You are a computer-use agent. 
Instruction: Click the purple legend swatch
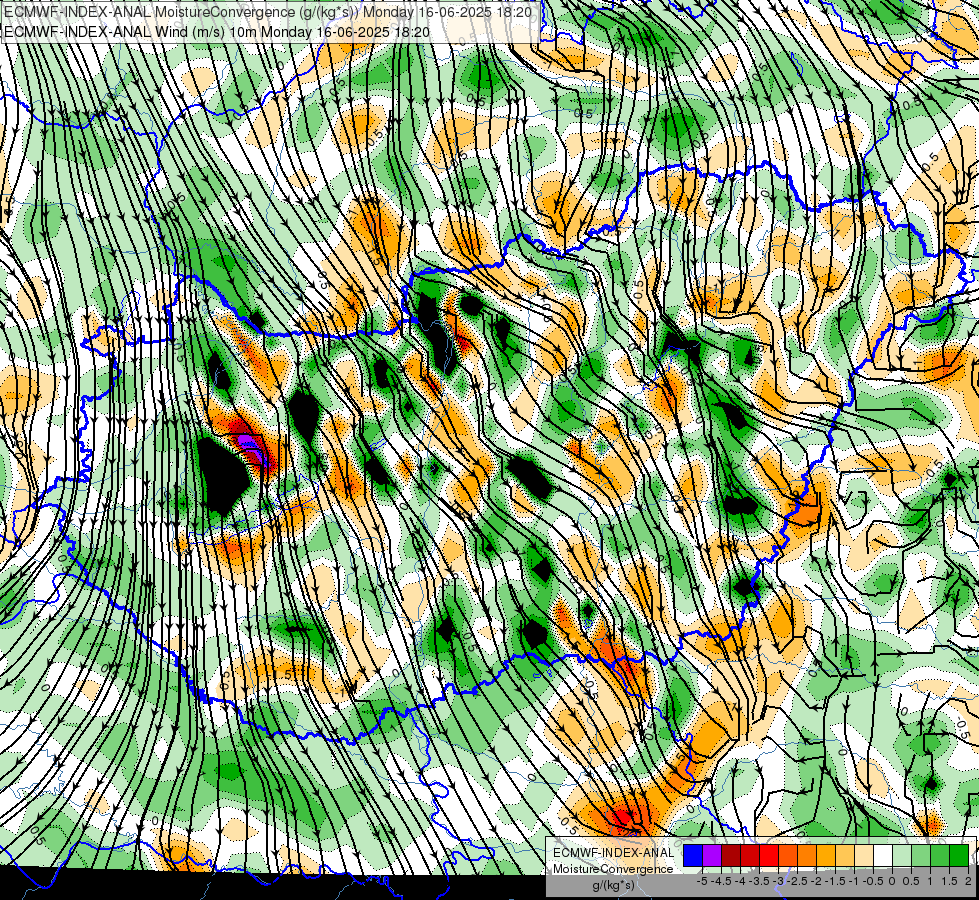coord(712,856)
